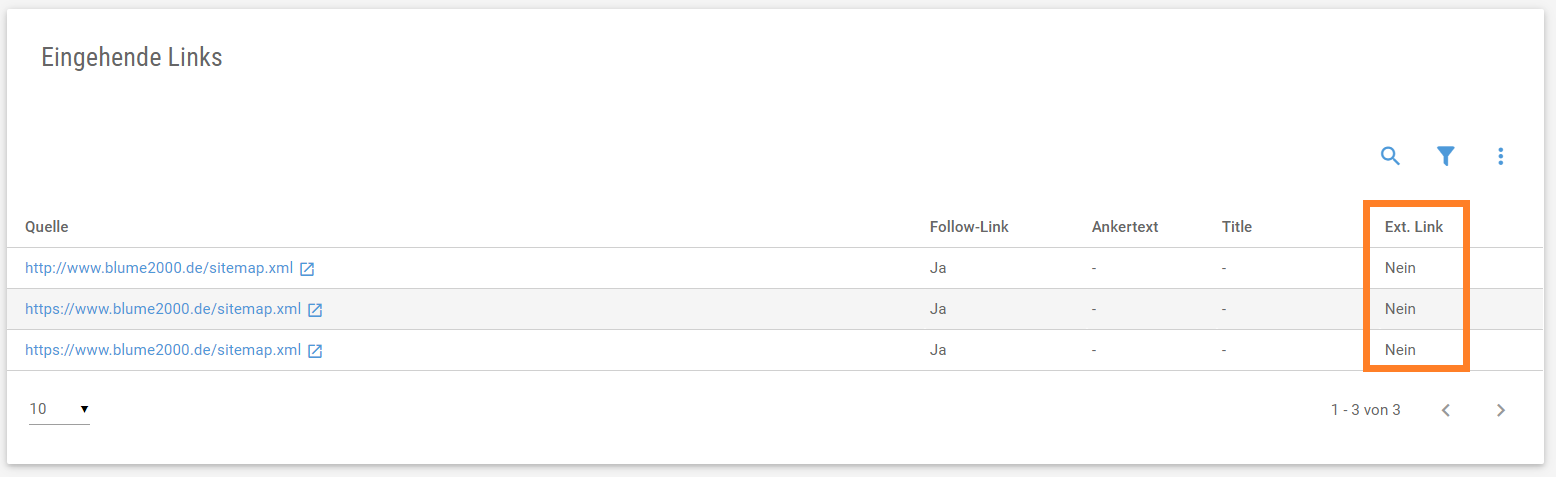Sort by the Ankertext column header
This screenshot has width=1556, height=477.
[1125, 227]
